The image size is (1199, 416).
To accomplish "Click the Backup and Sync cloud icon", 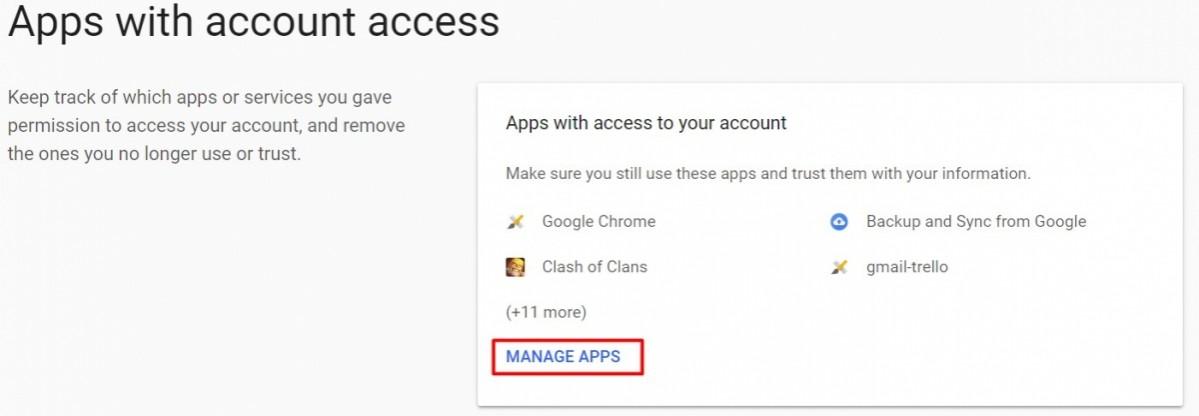I will click(839, 222).
